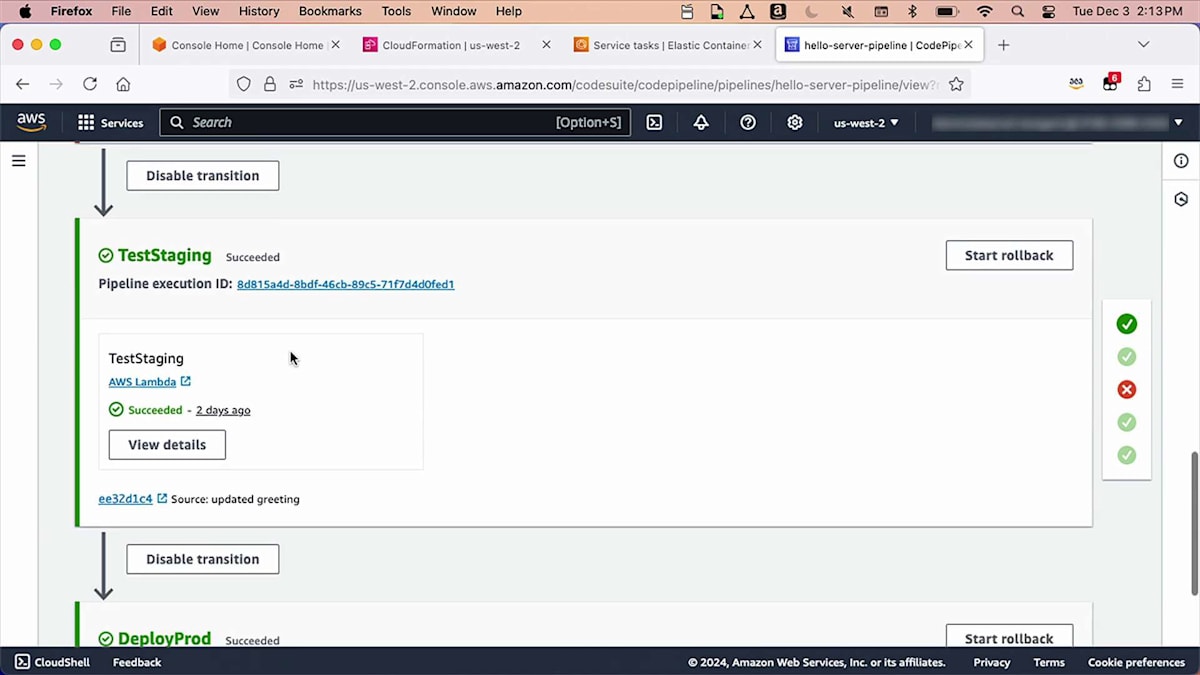Click the page vertical scrollbar thumb
The width and height of the screenshot is (1200, 675).
(x=1193, y=523)
